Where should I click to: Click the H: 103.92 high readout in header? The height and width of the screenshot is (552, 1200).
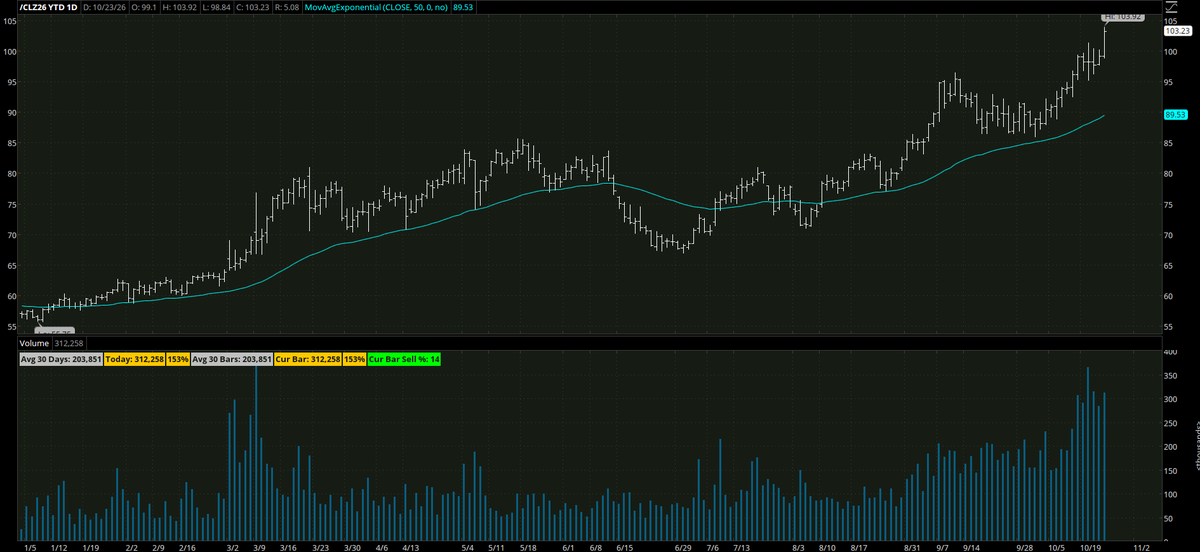tap(180, 6)
